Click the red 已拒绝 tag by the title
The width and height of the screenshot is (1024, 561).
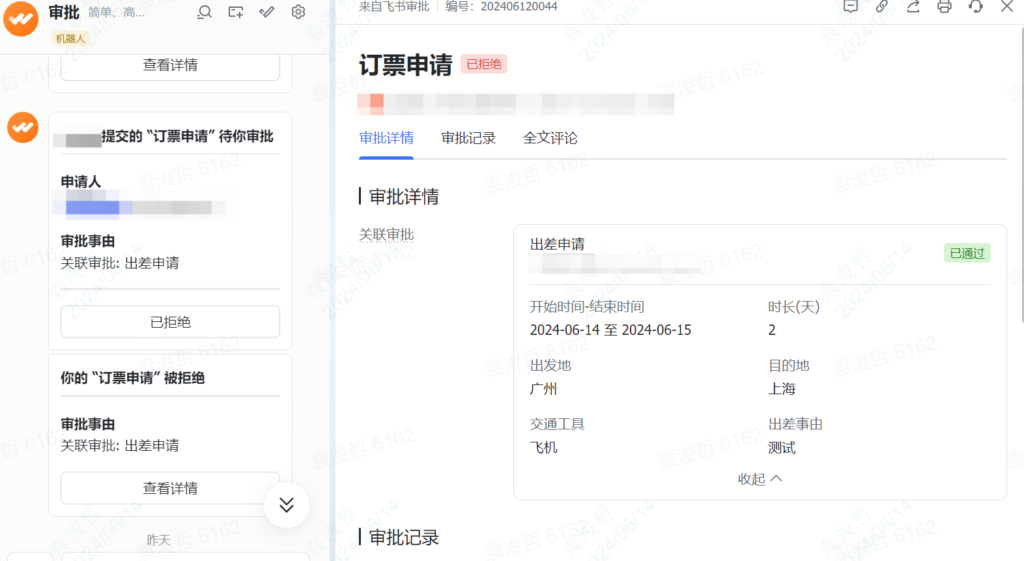[484, 64]
